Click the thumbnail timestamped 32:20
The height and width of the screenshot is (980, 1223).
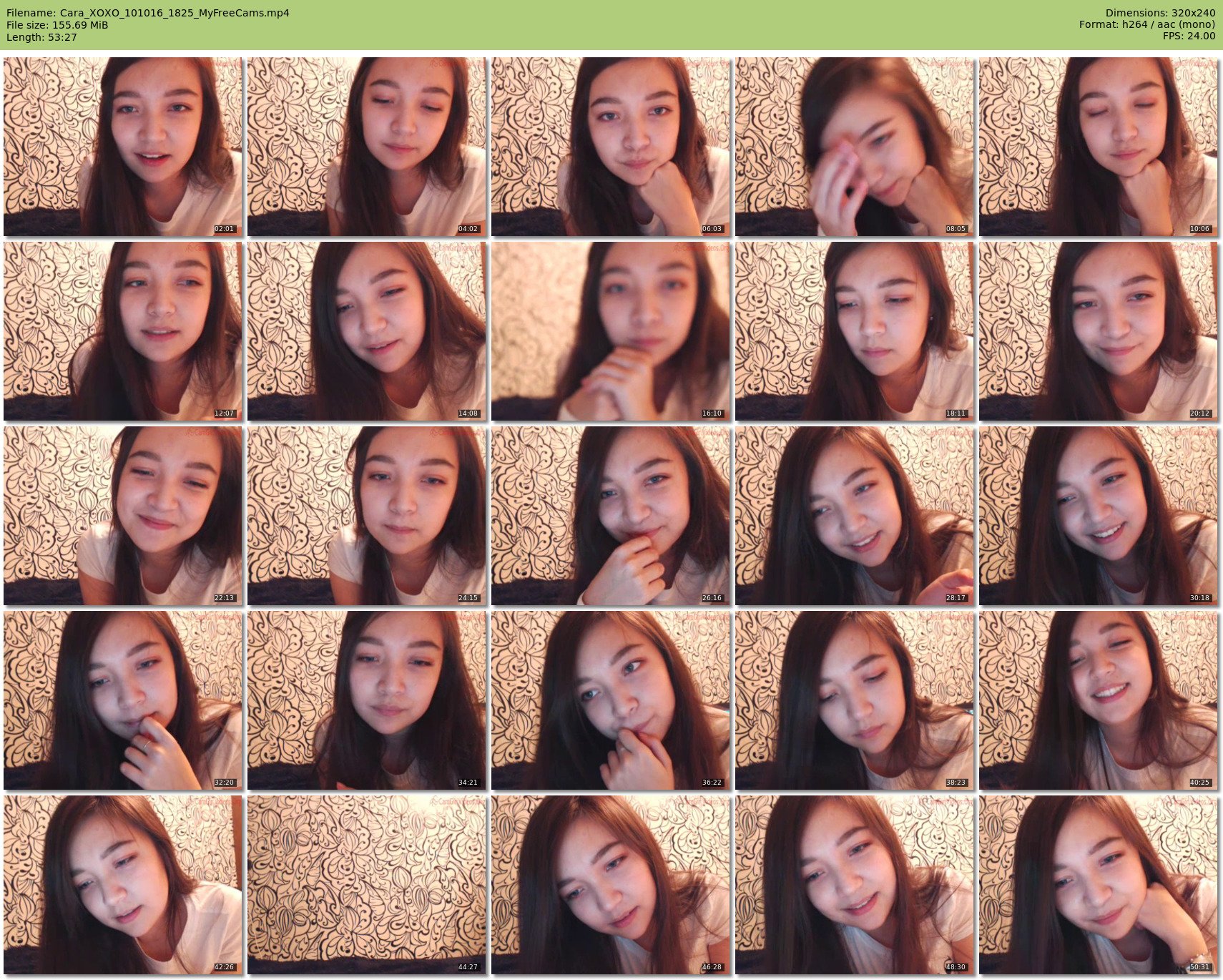pos(122,700)
